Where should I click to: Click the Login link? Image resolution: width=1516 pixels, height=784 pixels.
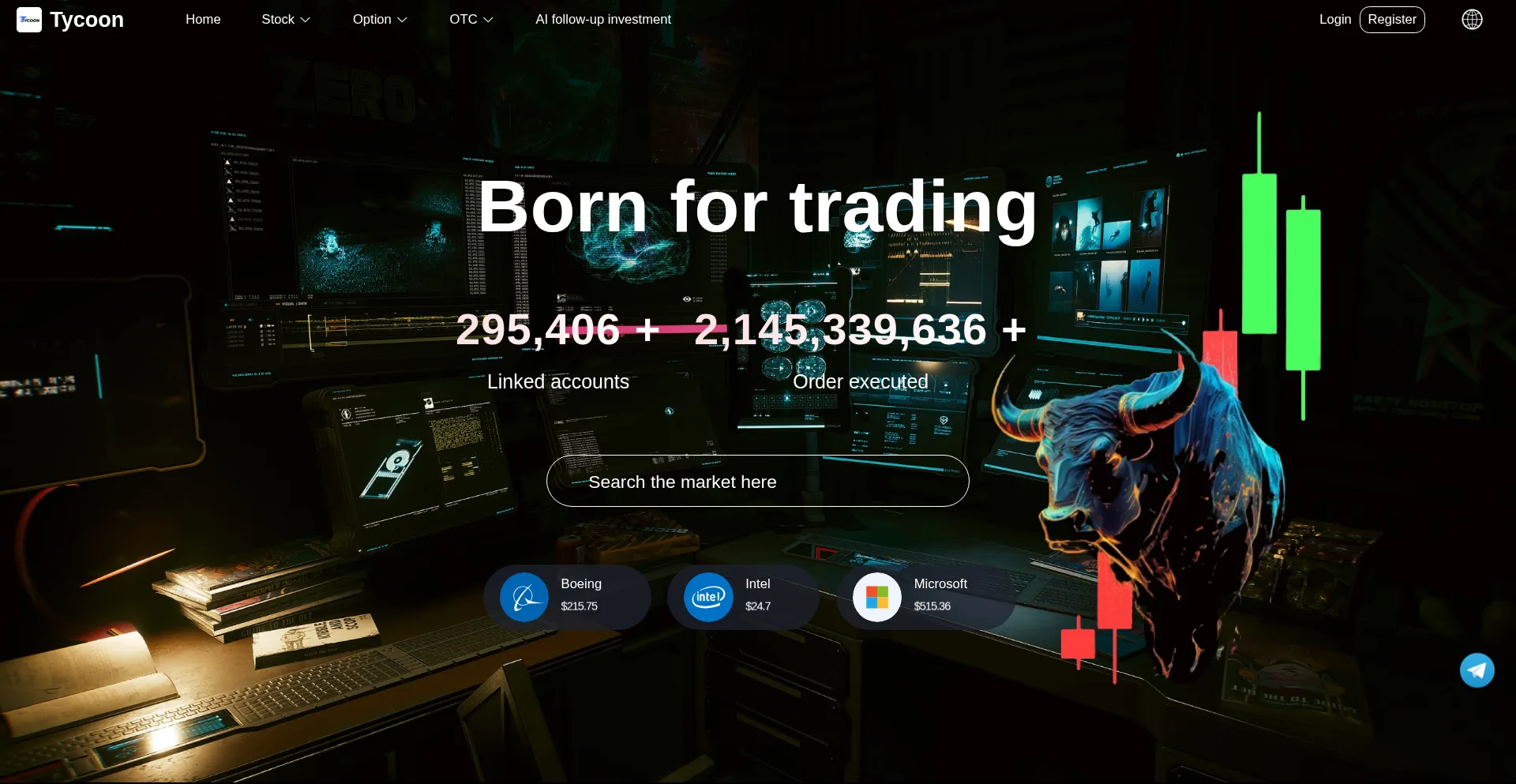point(1335,20)
